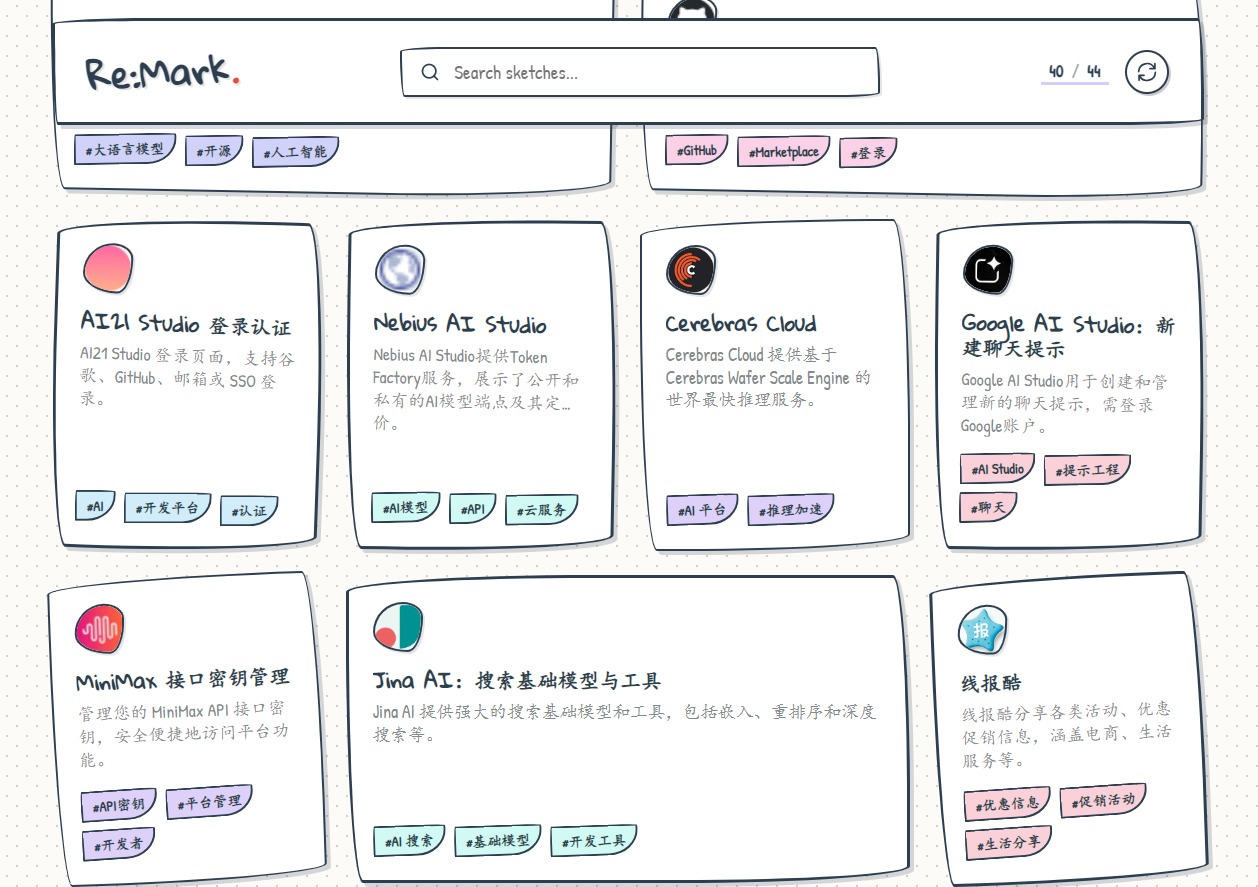
Task: Choose the #促销活动 tag
Action: [x=1103, y=800]
